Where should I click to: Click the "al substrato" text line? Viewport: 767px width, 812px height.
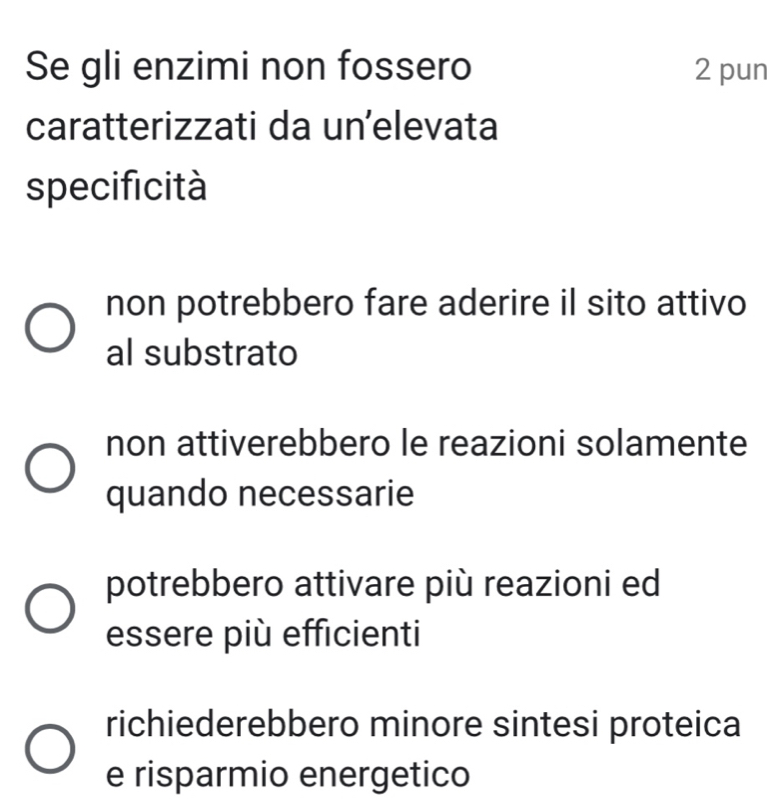pyautogui.click(x=201, y=353)
